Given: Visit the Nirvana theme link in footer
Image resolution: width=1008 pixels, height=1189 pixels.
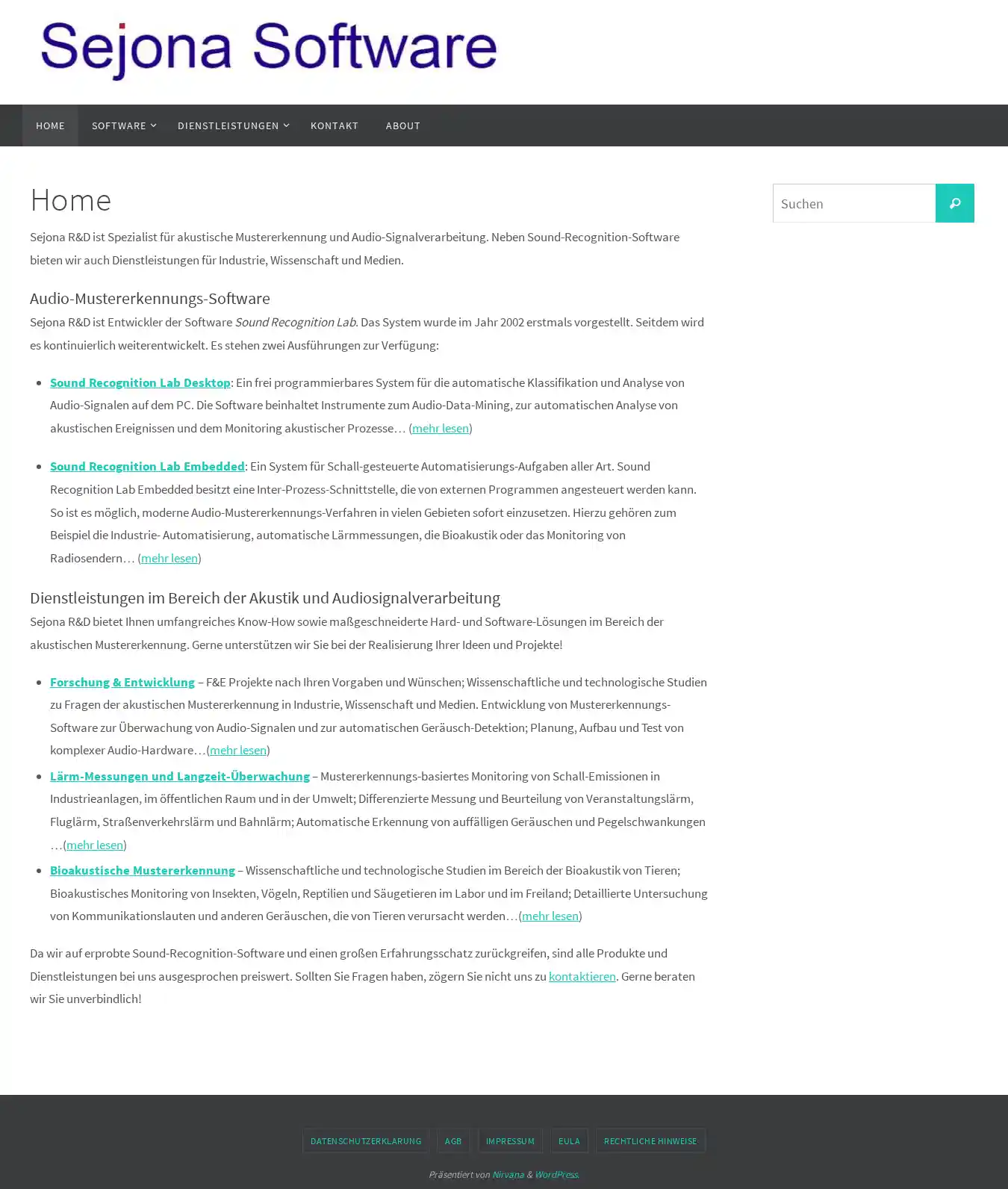Looking at the screenshot, I should [507, 1174].
